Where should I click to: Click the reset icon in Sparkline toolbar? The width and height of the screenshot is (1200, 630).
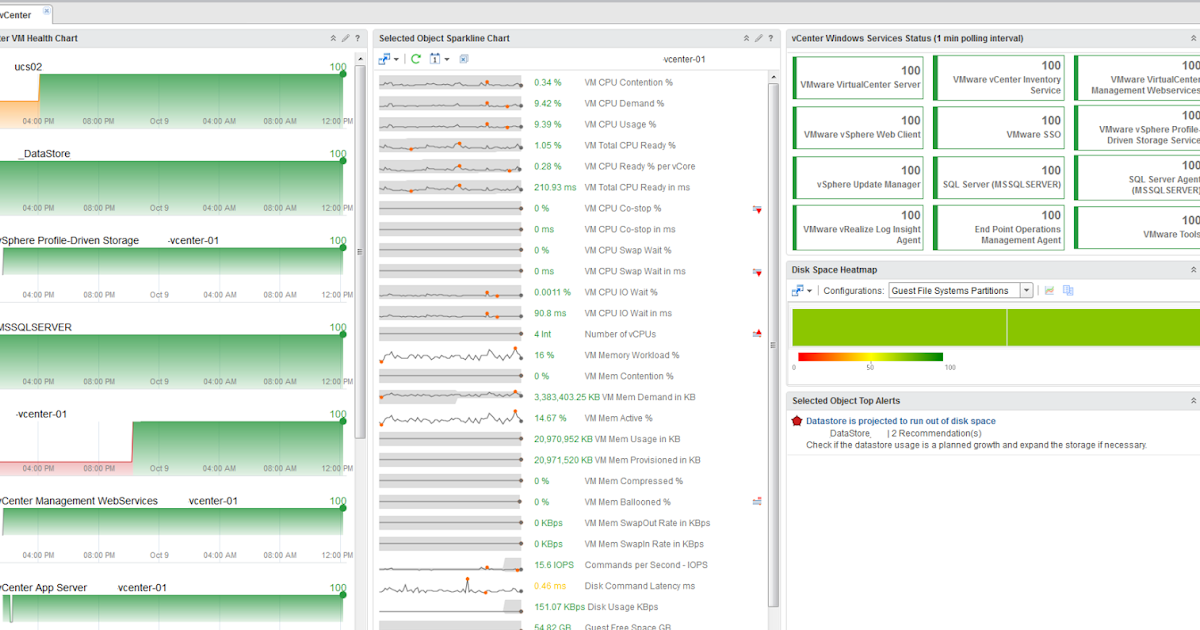464,59
